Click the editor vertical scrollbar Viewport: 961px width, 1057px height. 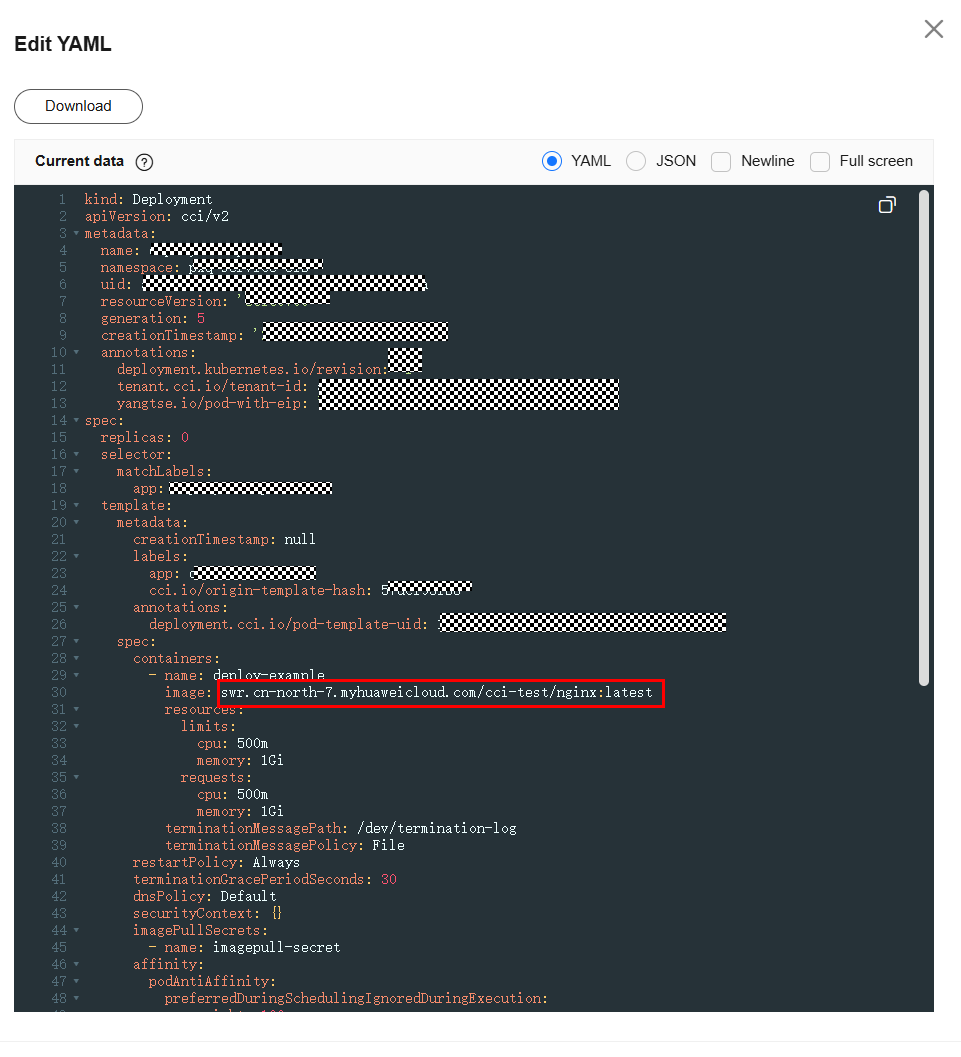(x=924, y=438)
